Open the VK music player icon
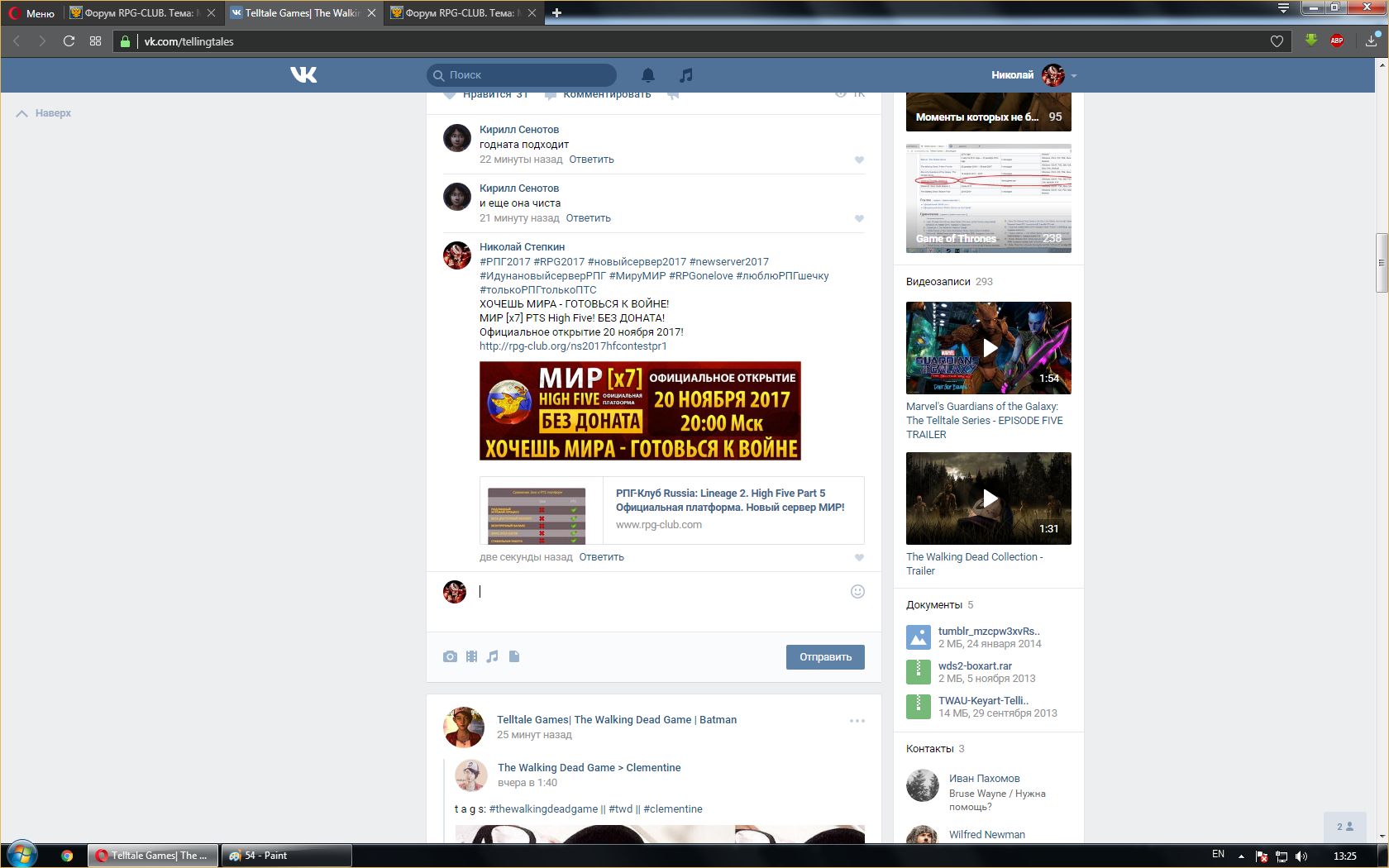 (x=685, y=75)
